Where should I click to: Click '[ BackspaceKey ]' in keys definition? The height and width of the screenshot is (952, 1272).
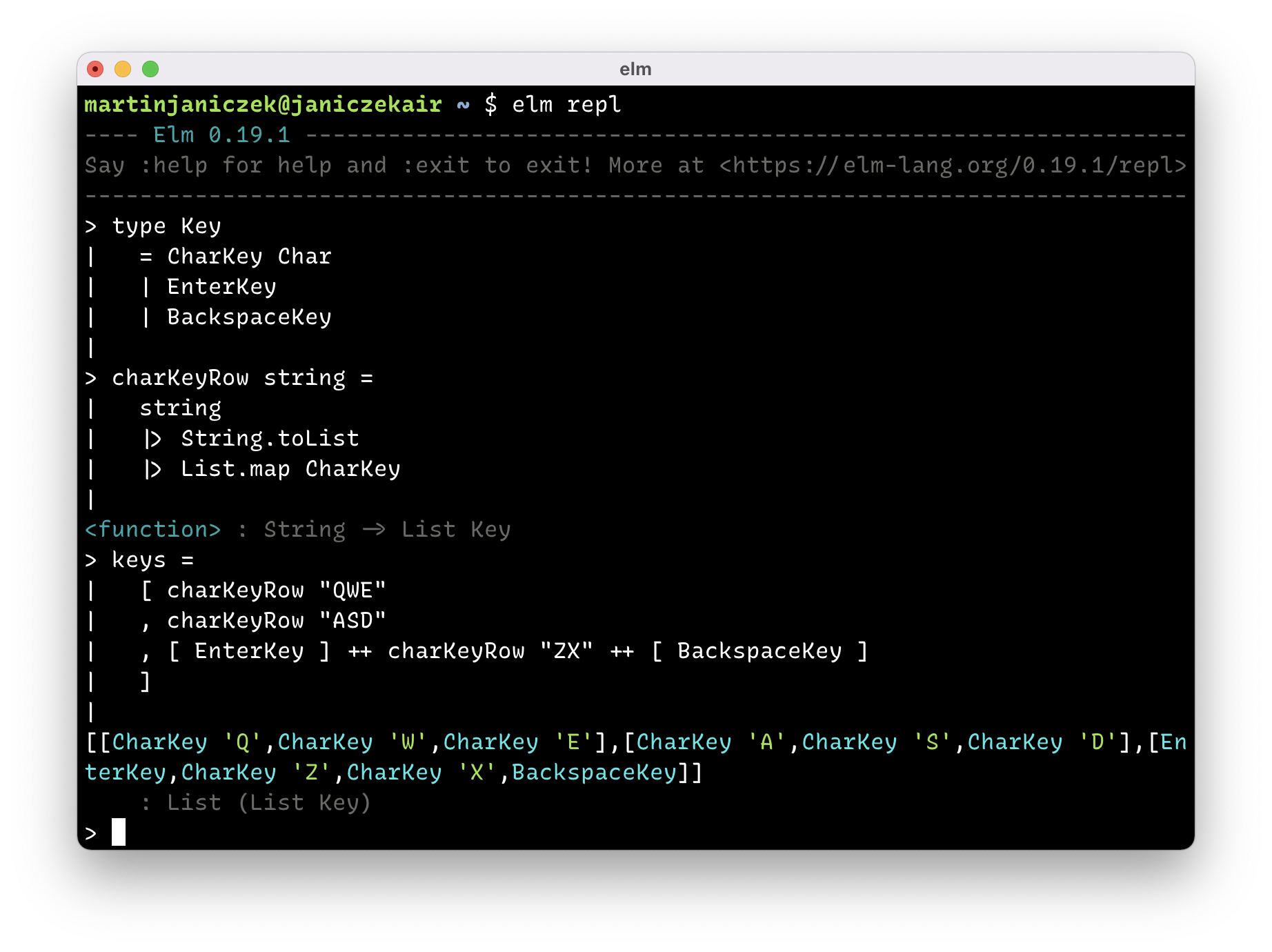click(759, 651)
